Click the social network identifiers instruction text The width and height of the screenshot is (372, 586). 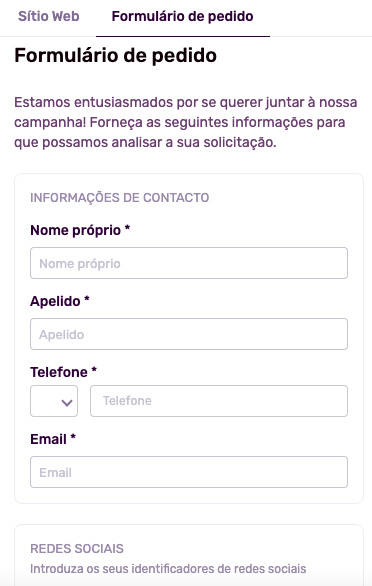pyautogui.click(x=168, y=569)
